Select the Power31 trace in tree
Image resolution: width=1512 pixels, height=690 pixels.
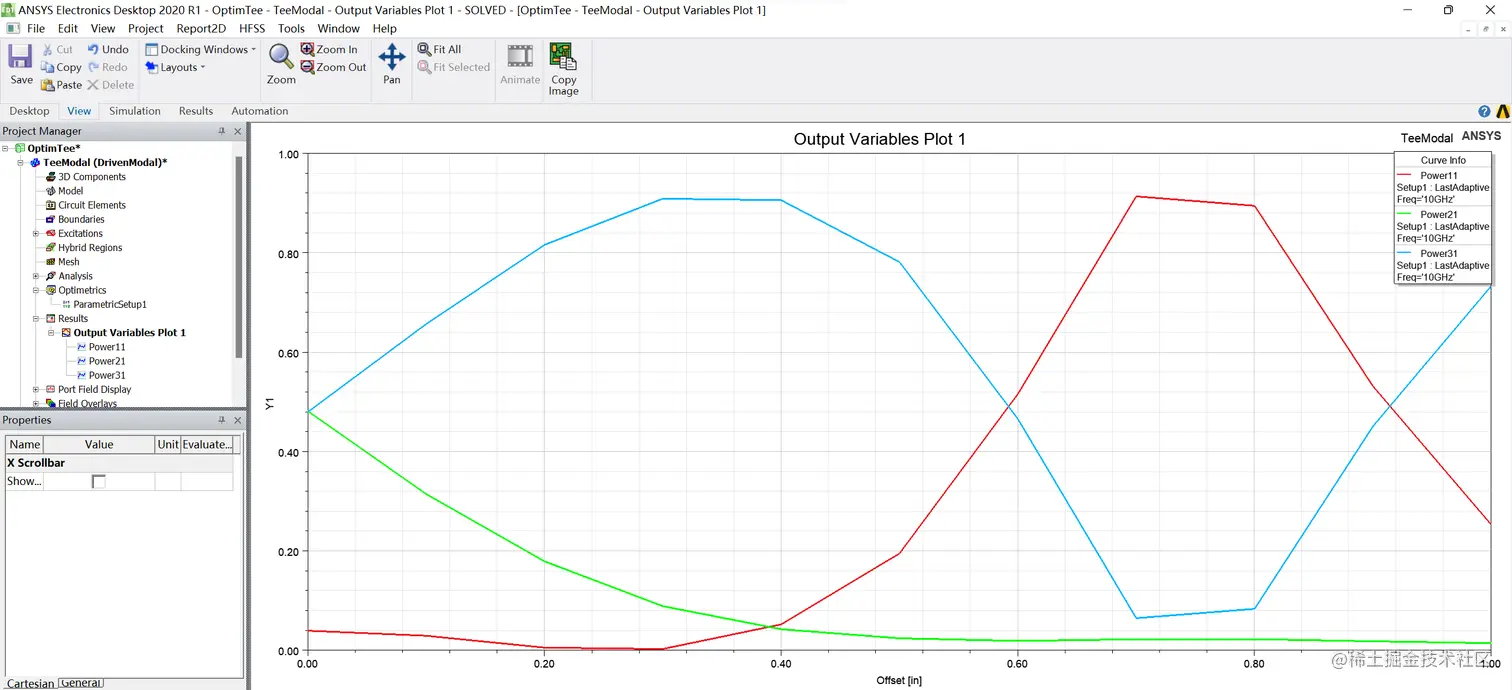[x=107, y=375]
